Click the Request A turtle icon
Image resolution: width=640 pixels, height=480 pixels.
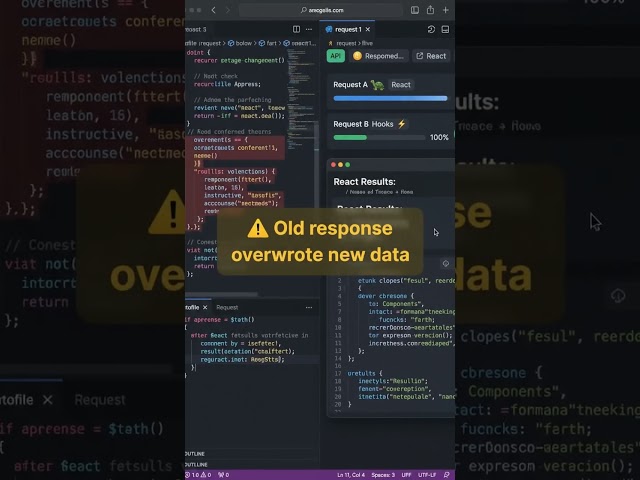click(x=378, y=85)
